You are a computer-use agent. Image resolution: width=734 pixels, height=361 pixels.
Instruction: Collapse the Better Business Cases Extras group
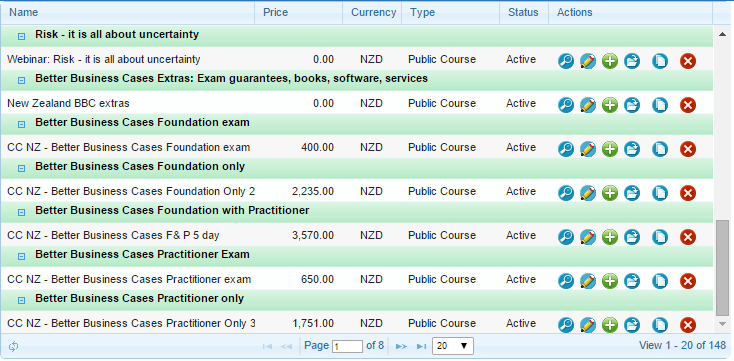click(x=22, y=81)
